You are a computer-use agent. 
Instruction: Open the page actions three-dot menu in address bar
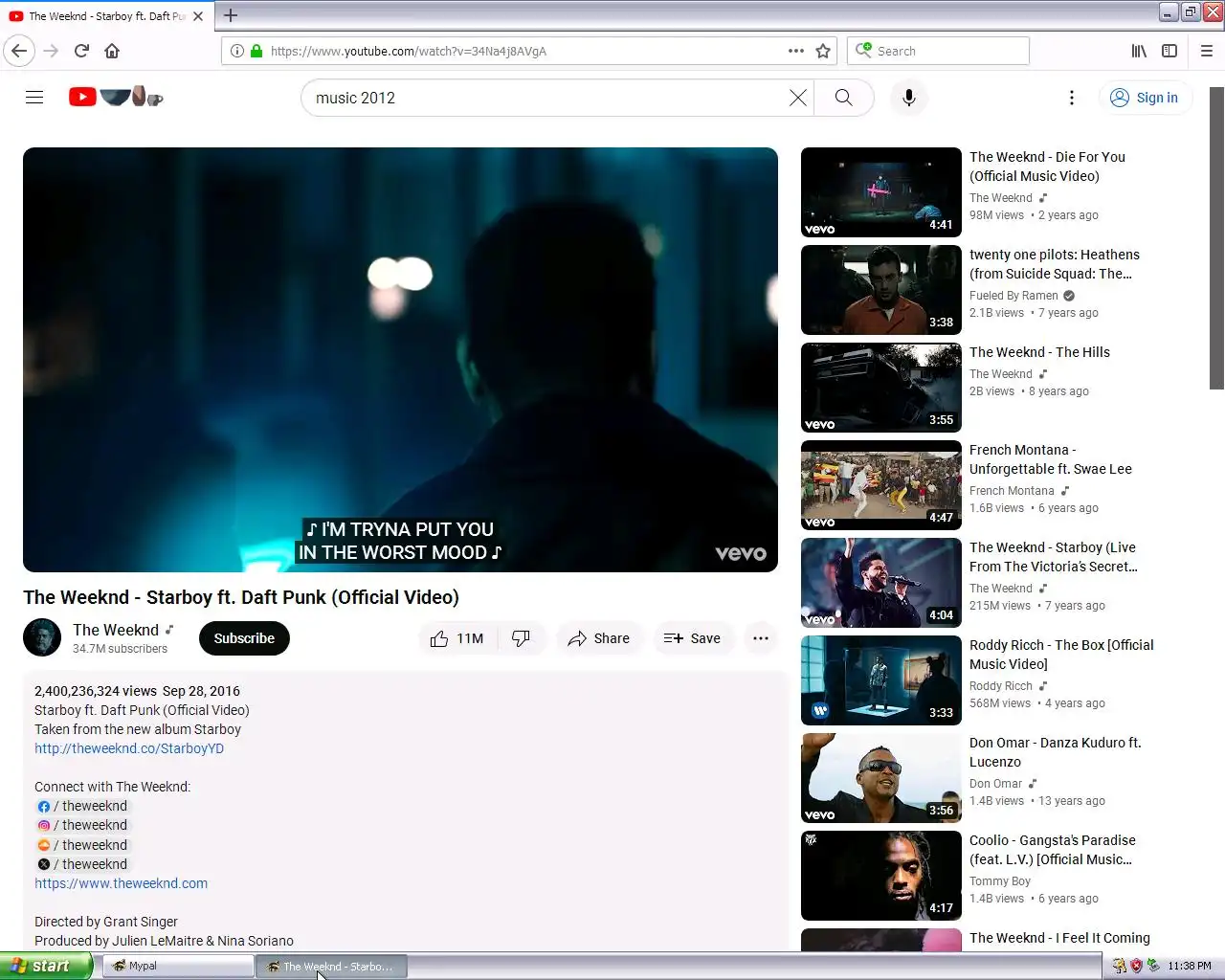tap(795, 51)
